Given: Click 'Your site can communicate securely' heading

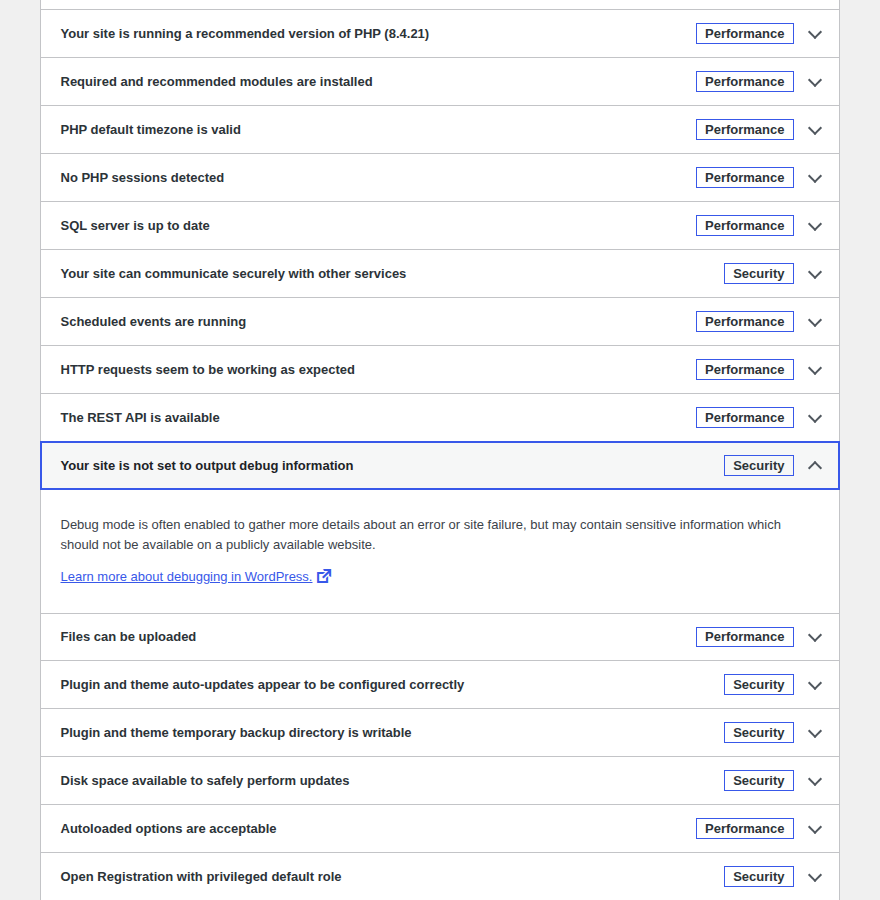Looking at the screenshot, I should [233, 274].
